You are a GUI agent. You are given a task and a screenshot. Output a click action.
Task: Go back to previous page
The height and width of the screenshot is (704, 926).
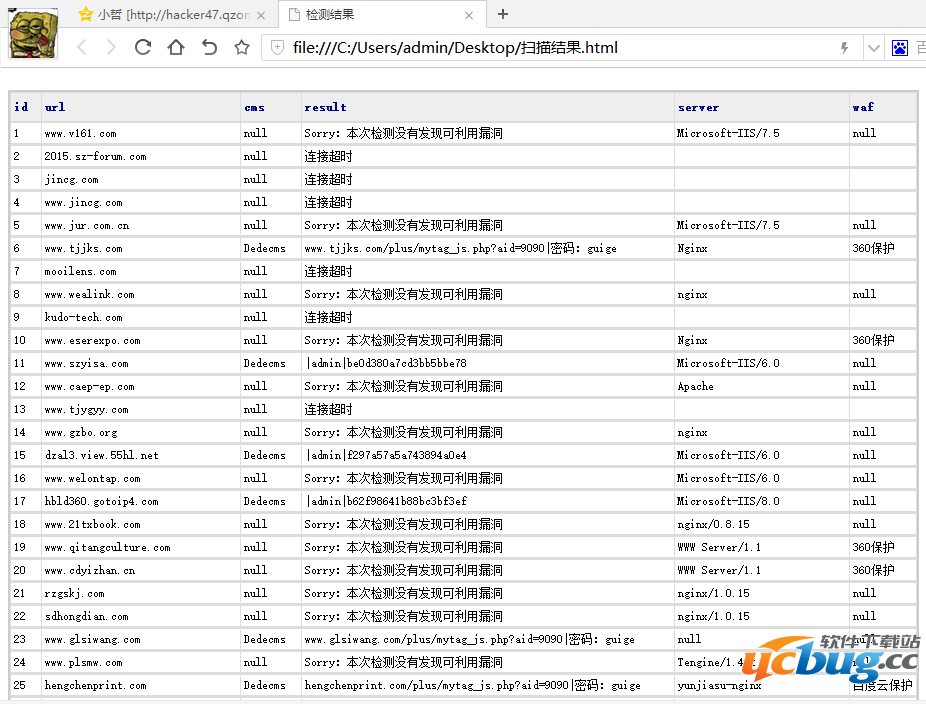(82, 47)
